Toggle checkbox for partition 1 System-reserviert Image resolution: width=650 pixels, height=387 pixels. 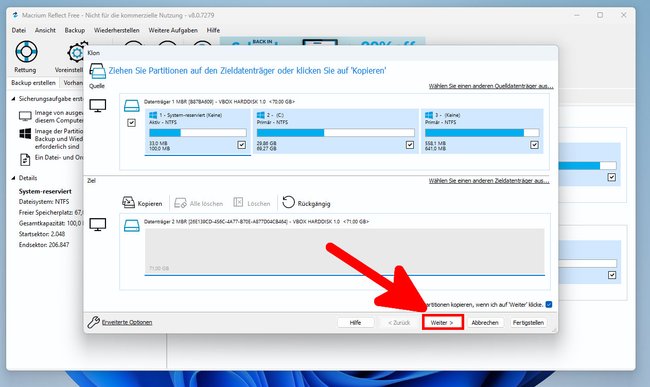point(242,145)
